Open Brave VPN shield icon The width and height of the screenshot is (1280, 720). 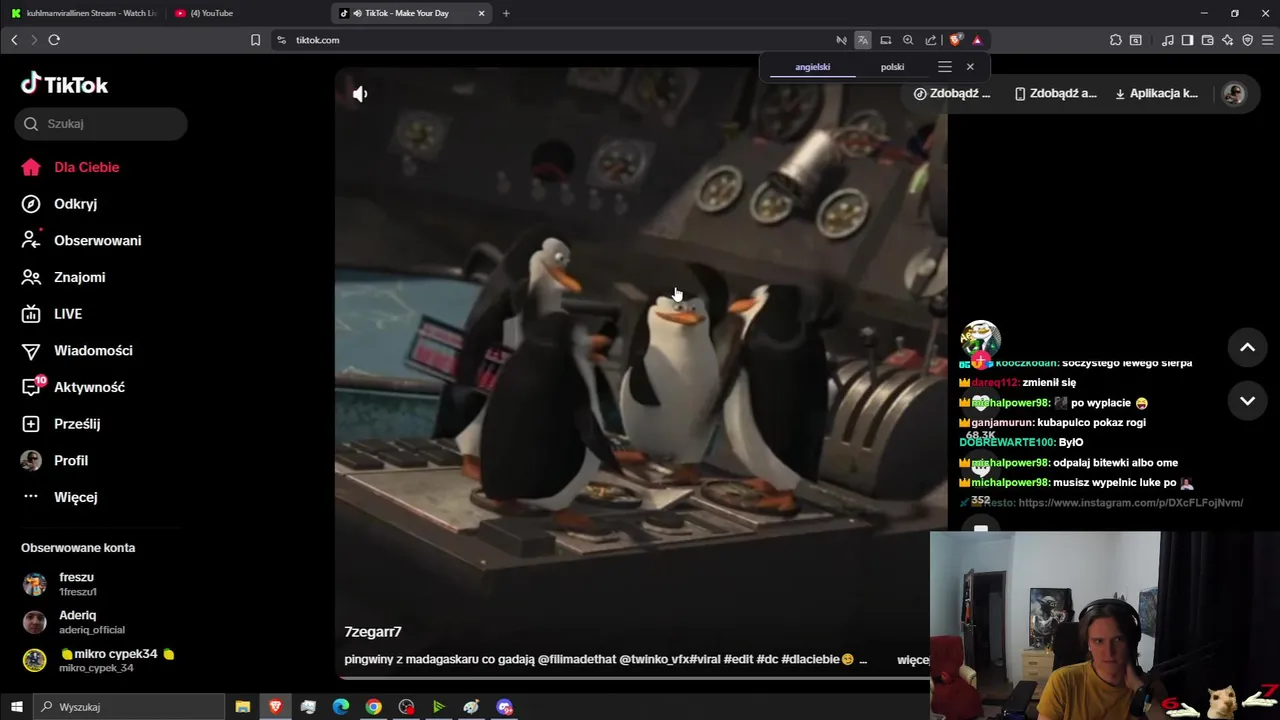click(1247, 40)
